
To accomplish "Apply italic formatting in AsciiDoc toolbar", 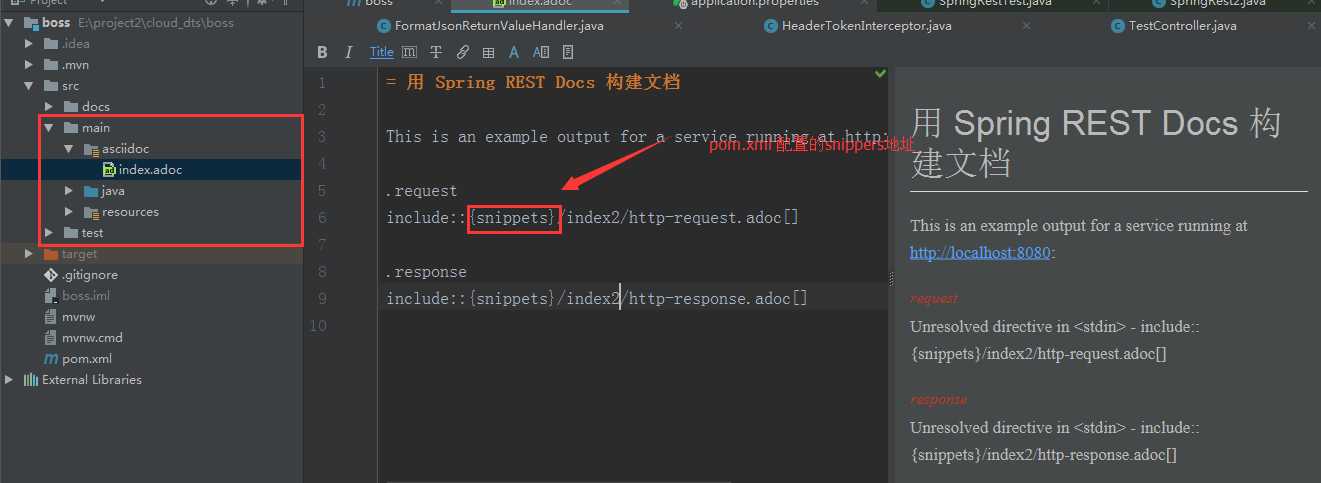I will 349,52.
